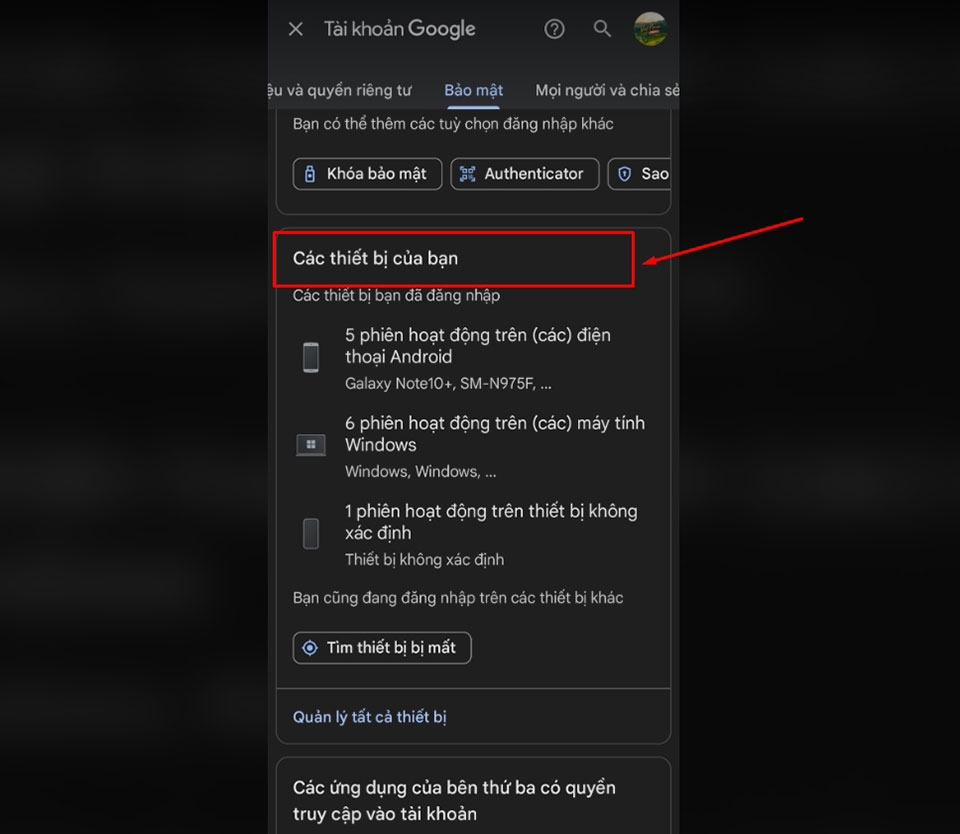Click the QR icon on Authenticator button
Screen dimensions: 960x834
coord(467,173)
